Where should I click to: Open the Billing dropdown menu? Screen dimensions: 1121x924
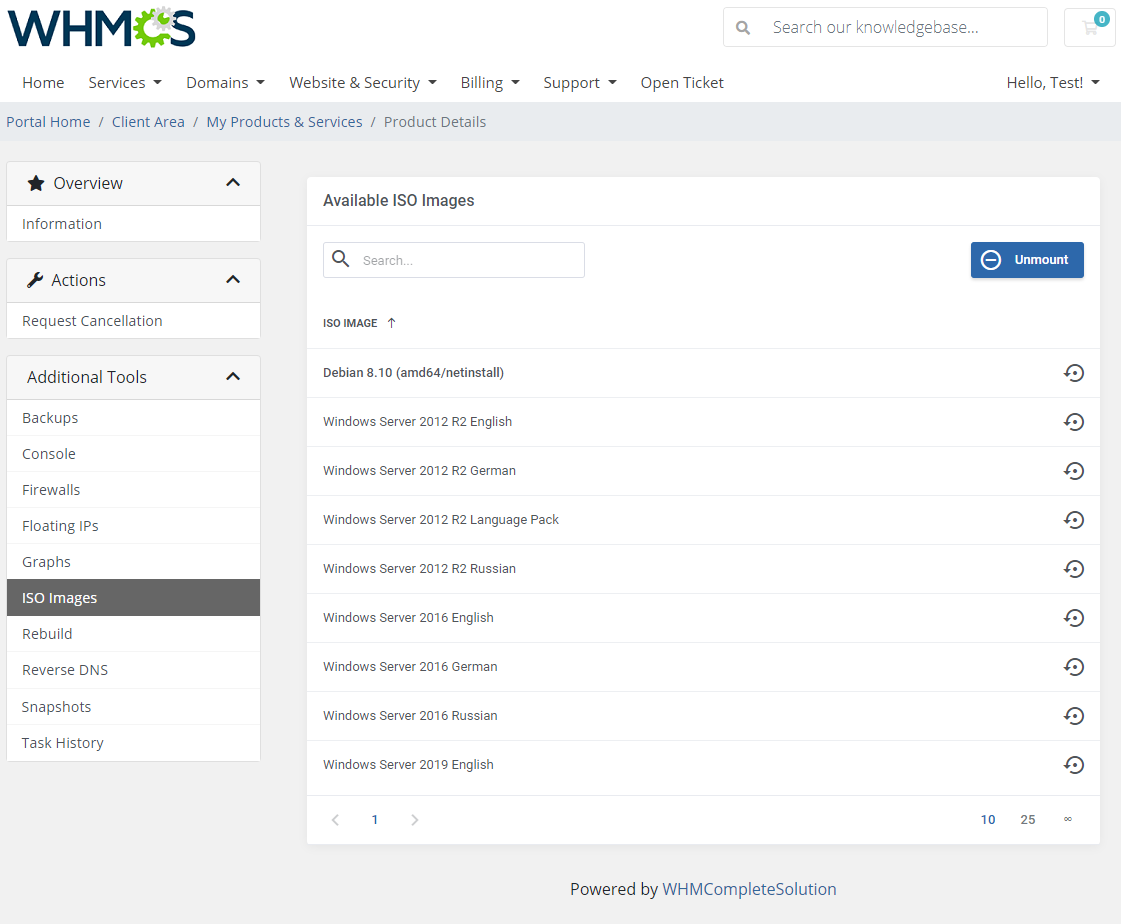click(x=490, y=82)
